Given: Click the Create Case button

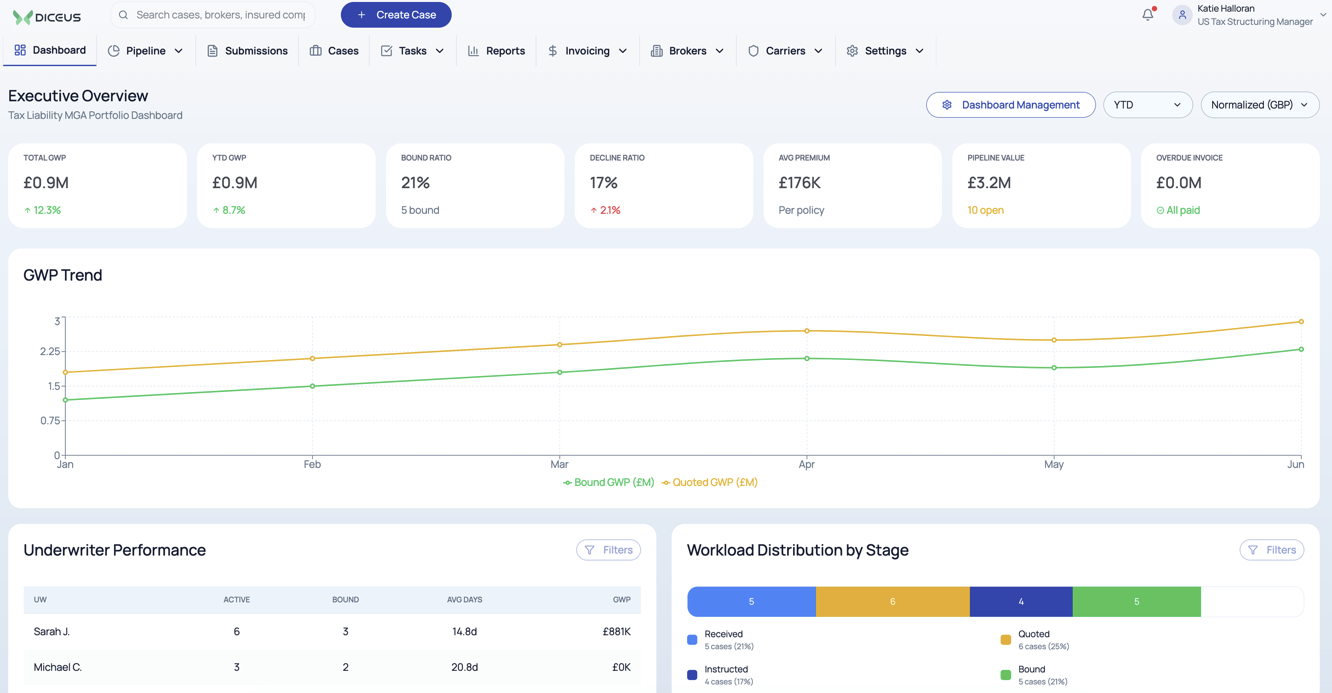Looking at the screenshot, I should click(x=396, y=15).
